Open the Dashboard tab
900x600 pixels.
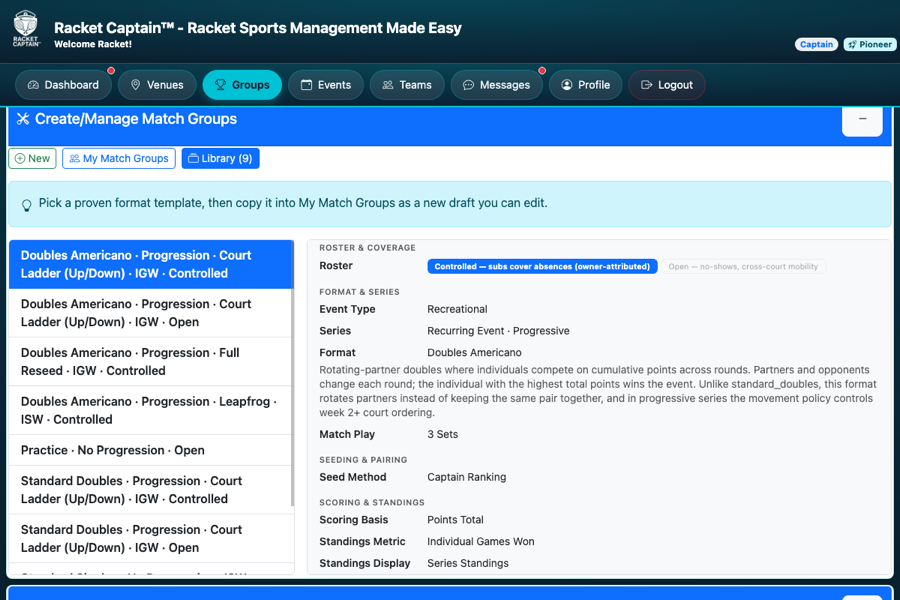(64, 85)
